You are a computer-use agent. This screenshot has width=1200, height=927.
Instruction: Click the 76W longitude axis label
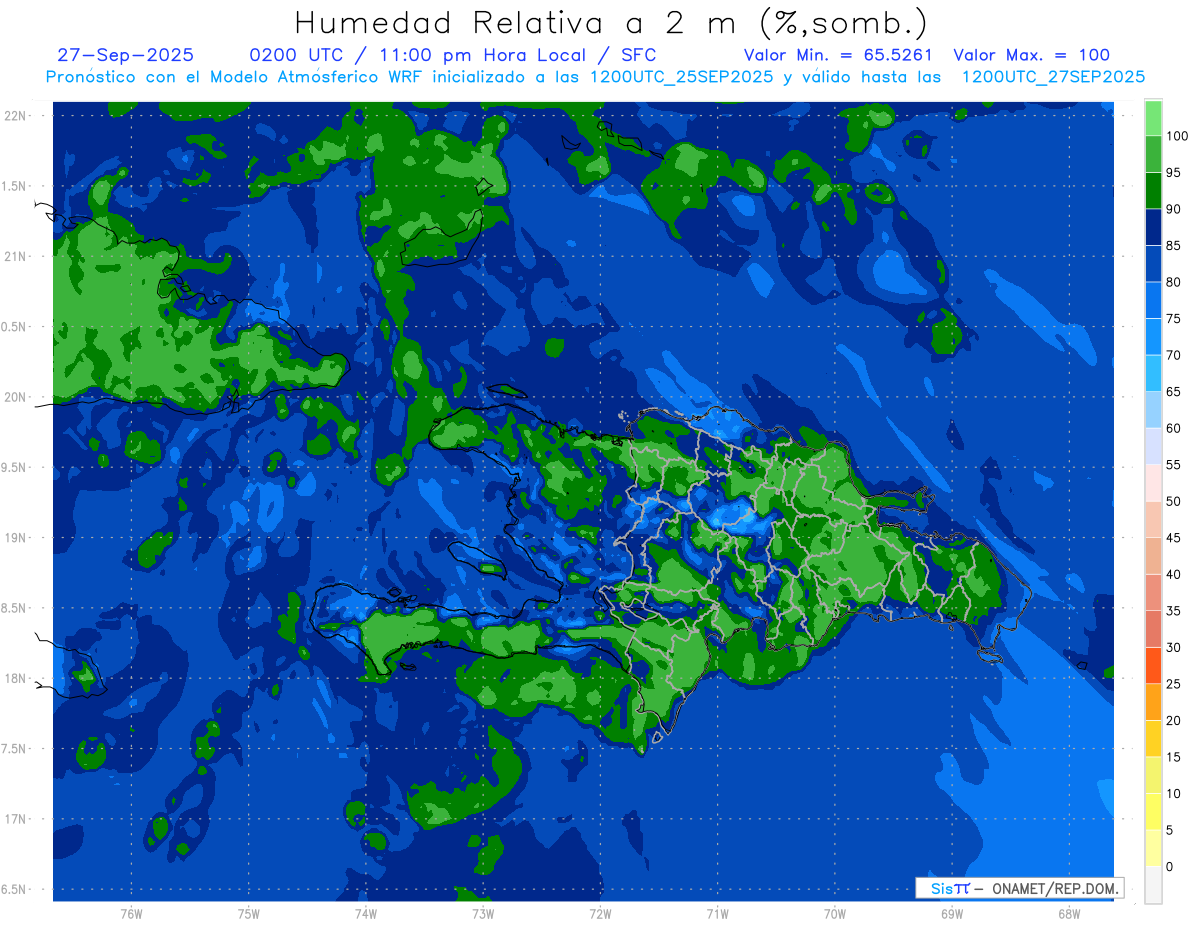131,913
